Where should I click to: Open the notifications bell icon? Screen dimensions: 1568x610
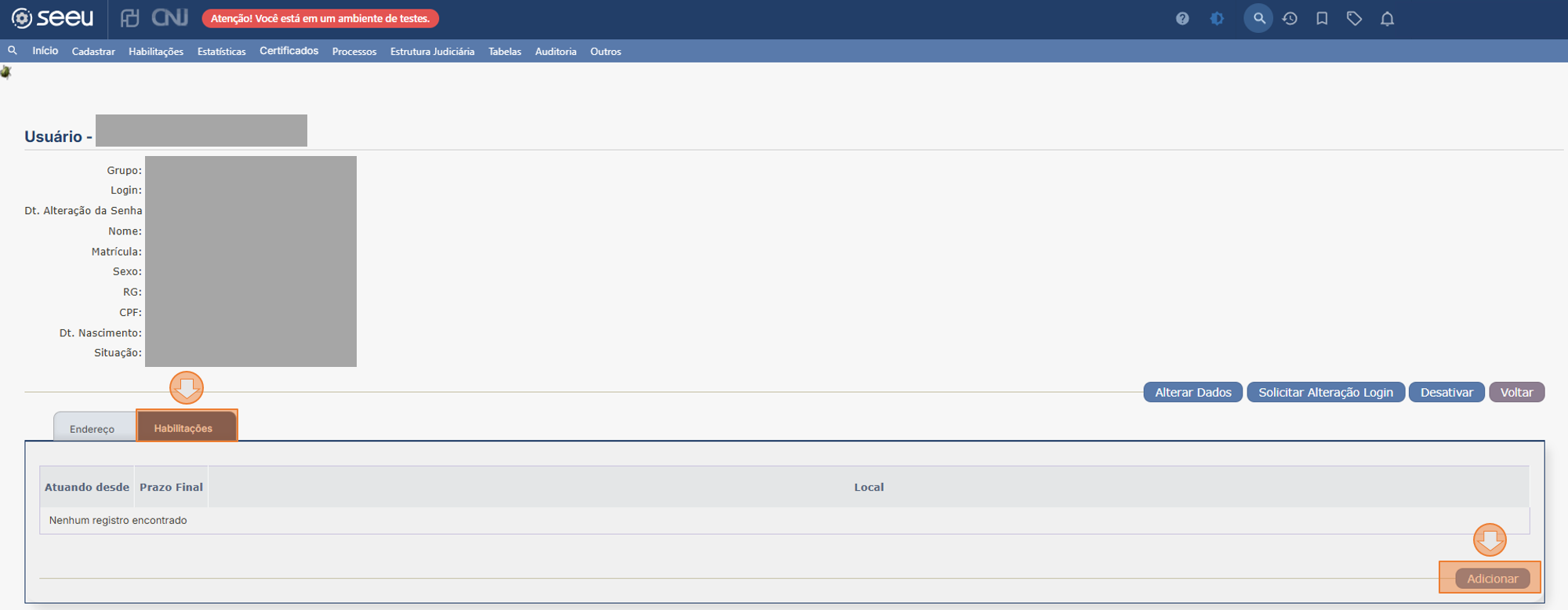pyautogui.click(x=1387, y=18)
